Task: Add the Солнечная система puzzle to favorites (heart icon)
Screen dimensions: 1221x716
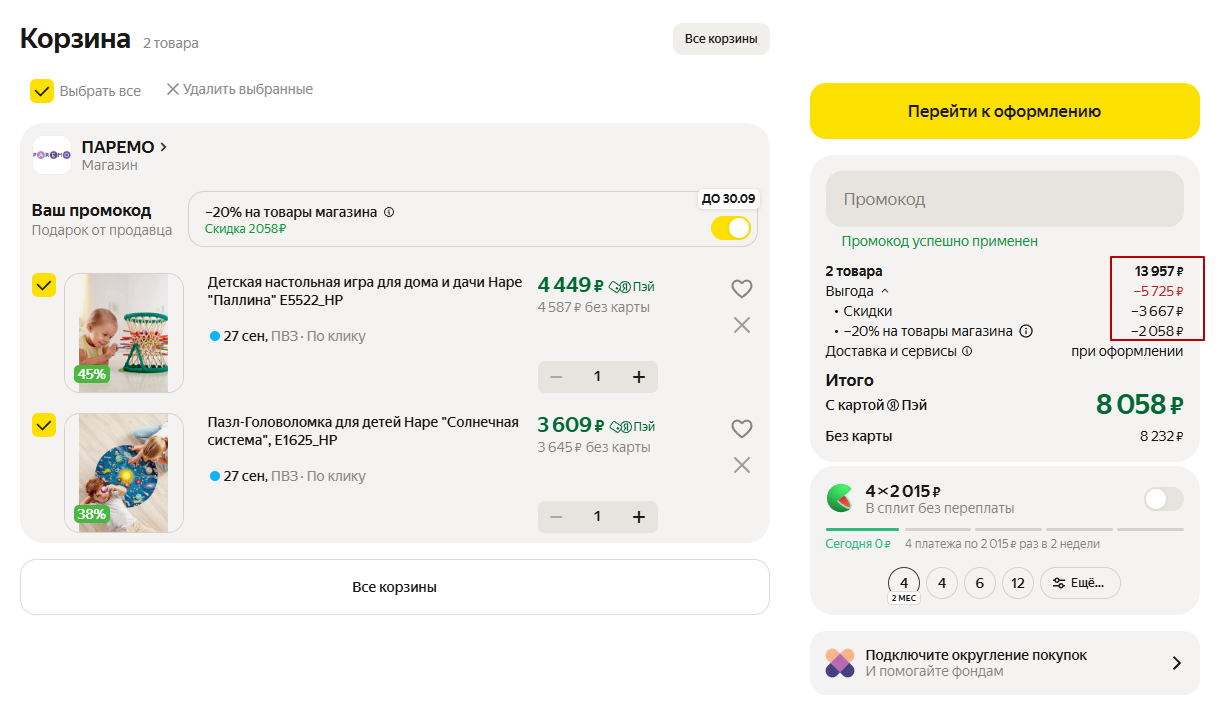Action: [x=741, y=429]
